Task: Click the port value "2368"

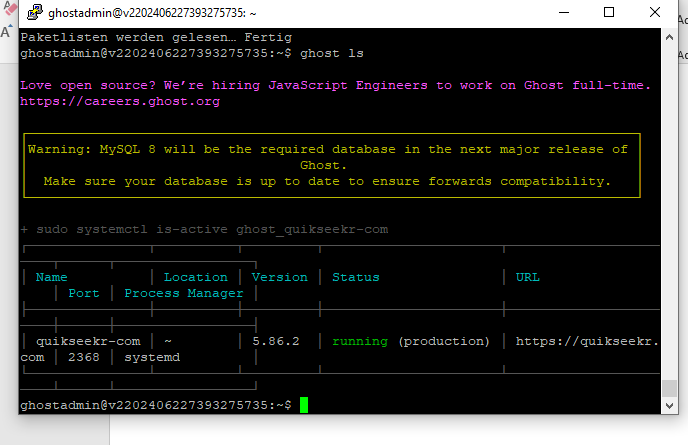Action: [x=84, y=357]
